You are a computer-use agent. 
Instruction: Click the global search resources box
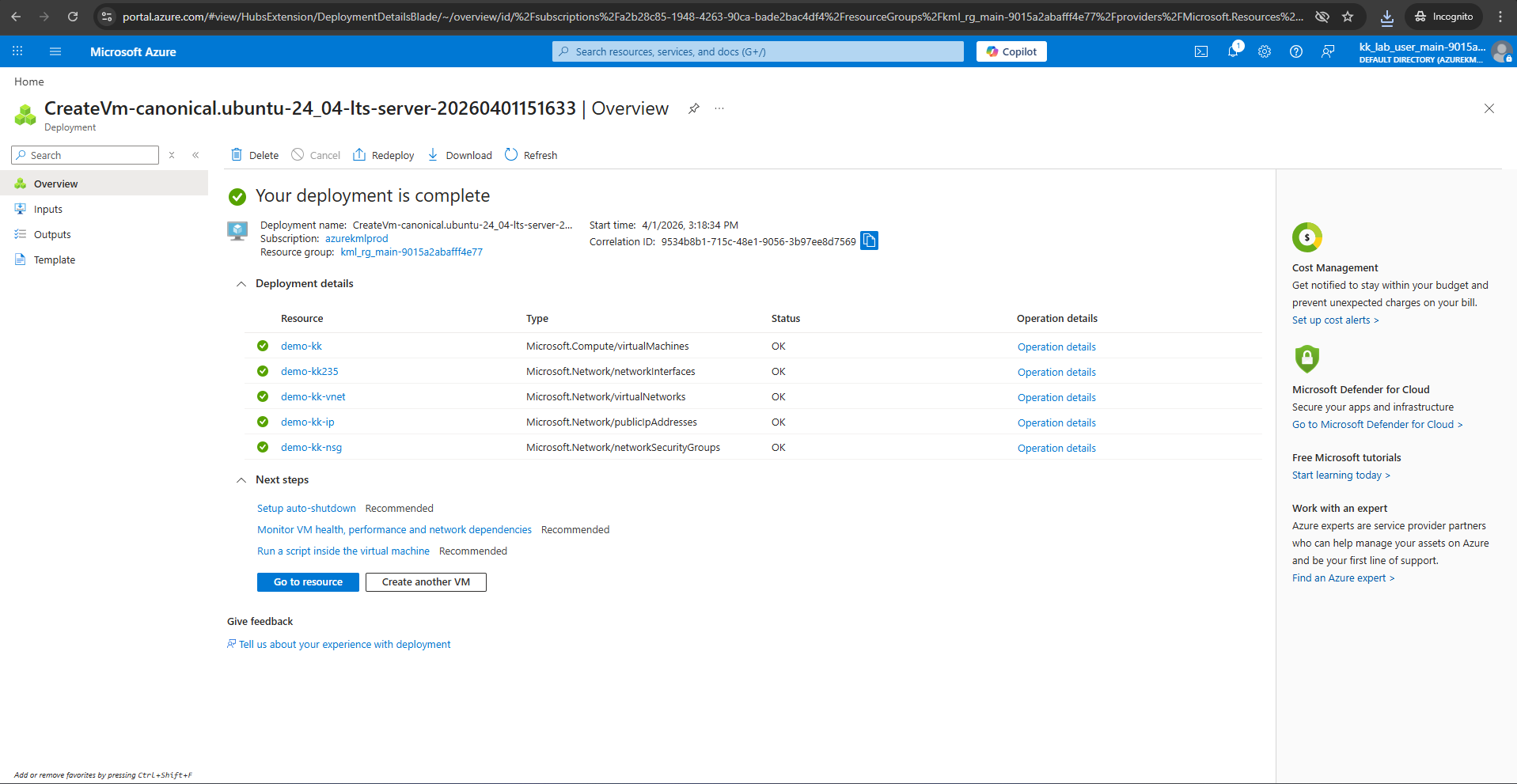758,51
